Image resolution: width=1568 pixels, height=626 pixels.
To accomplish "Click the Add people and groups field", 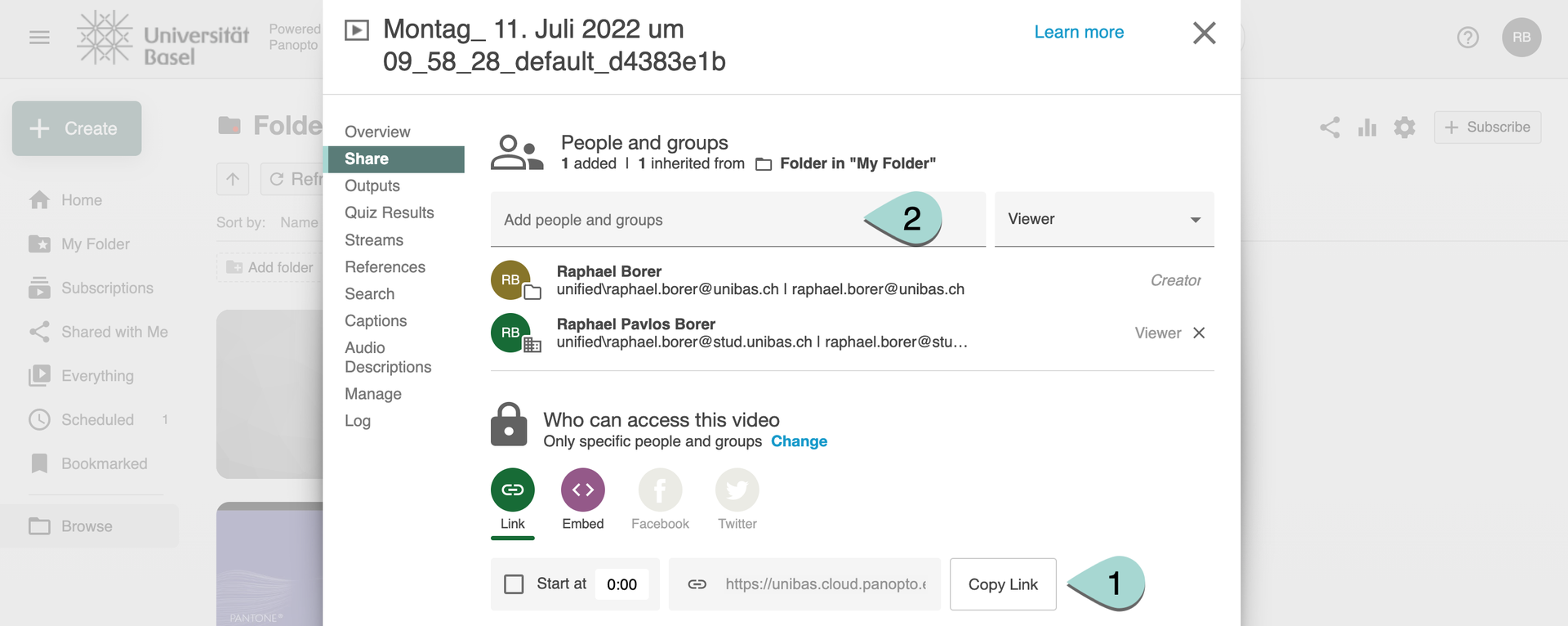I will point(678,220).
